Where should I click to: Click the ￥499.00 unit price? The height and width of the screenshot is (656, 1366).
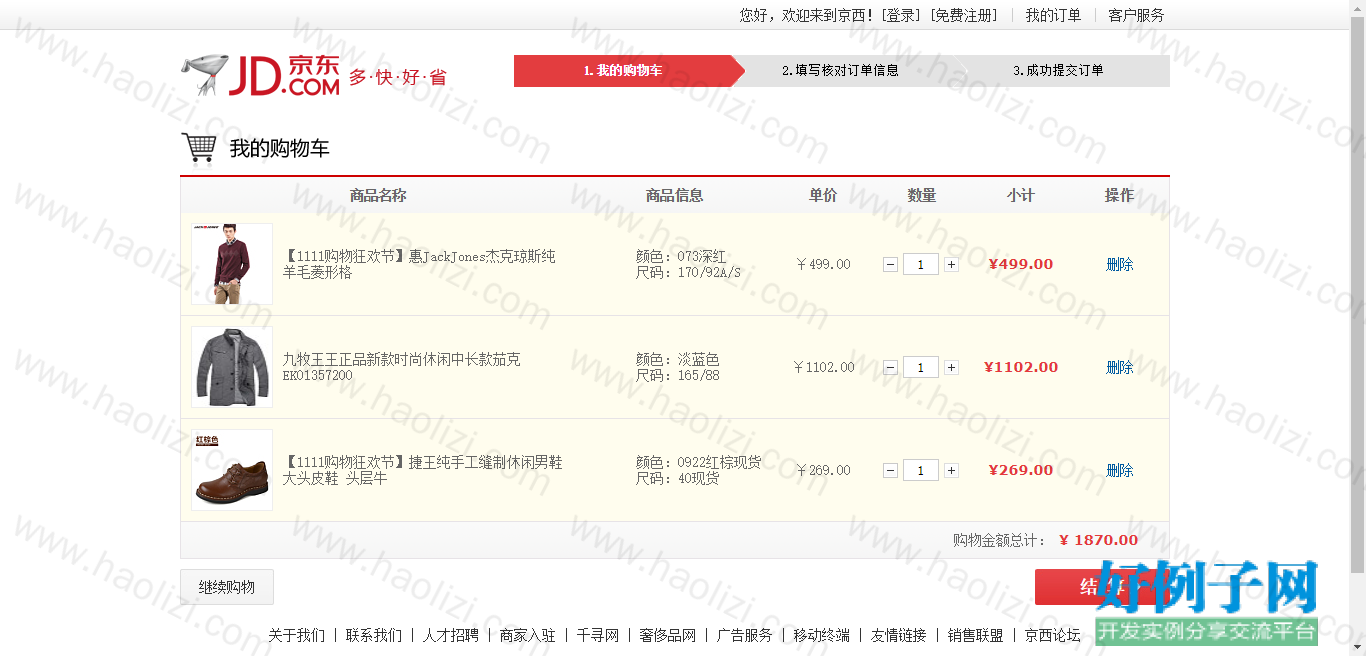tap(823, 265)
